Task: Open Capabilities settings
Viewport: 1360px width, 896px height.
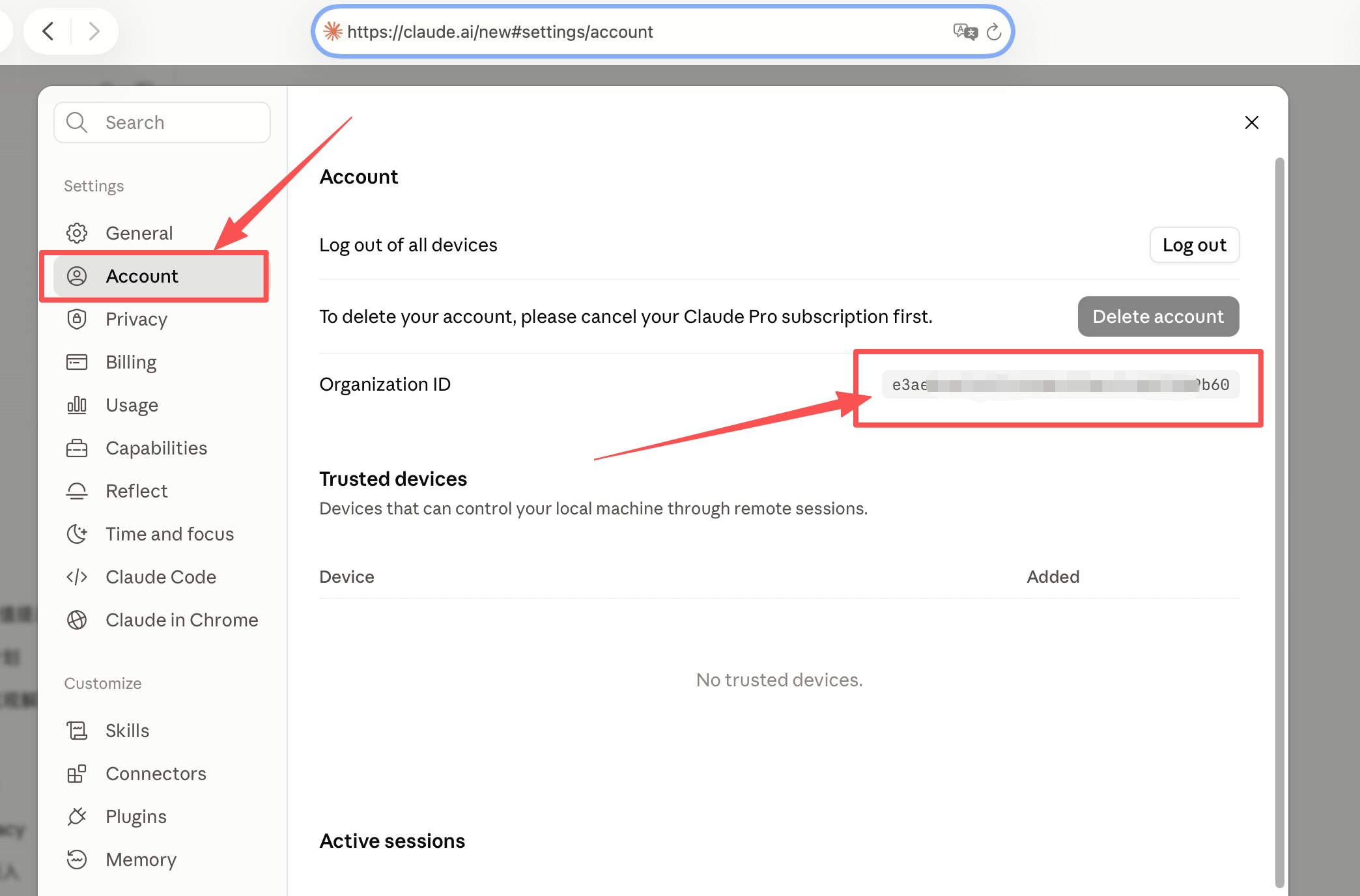Action: (162, 448)
